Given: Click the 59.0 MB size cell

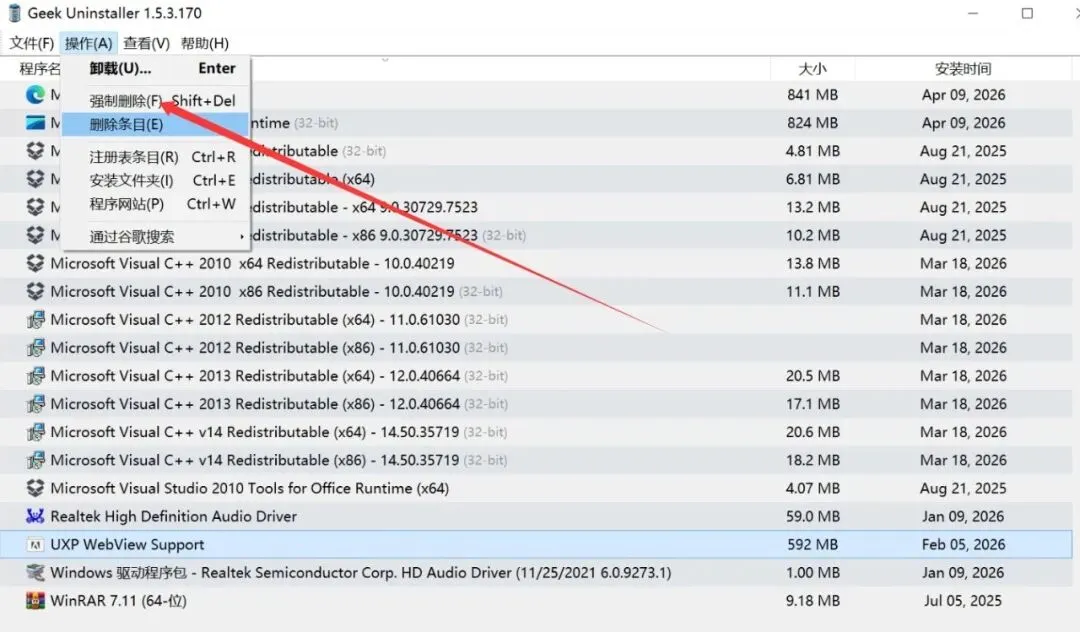Looking at the screenshot, I should click(x=812, y=516).
